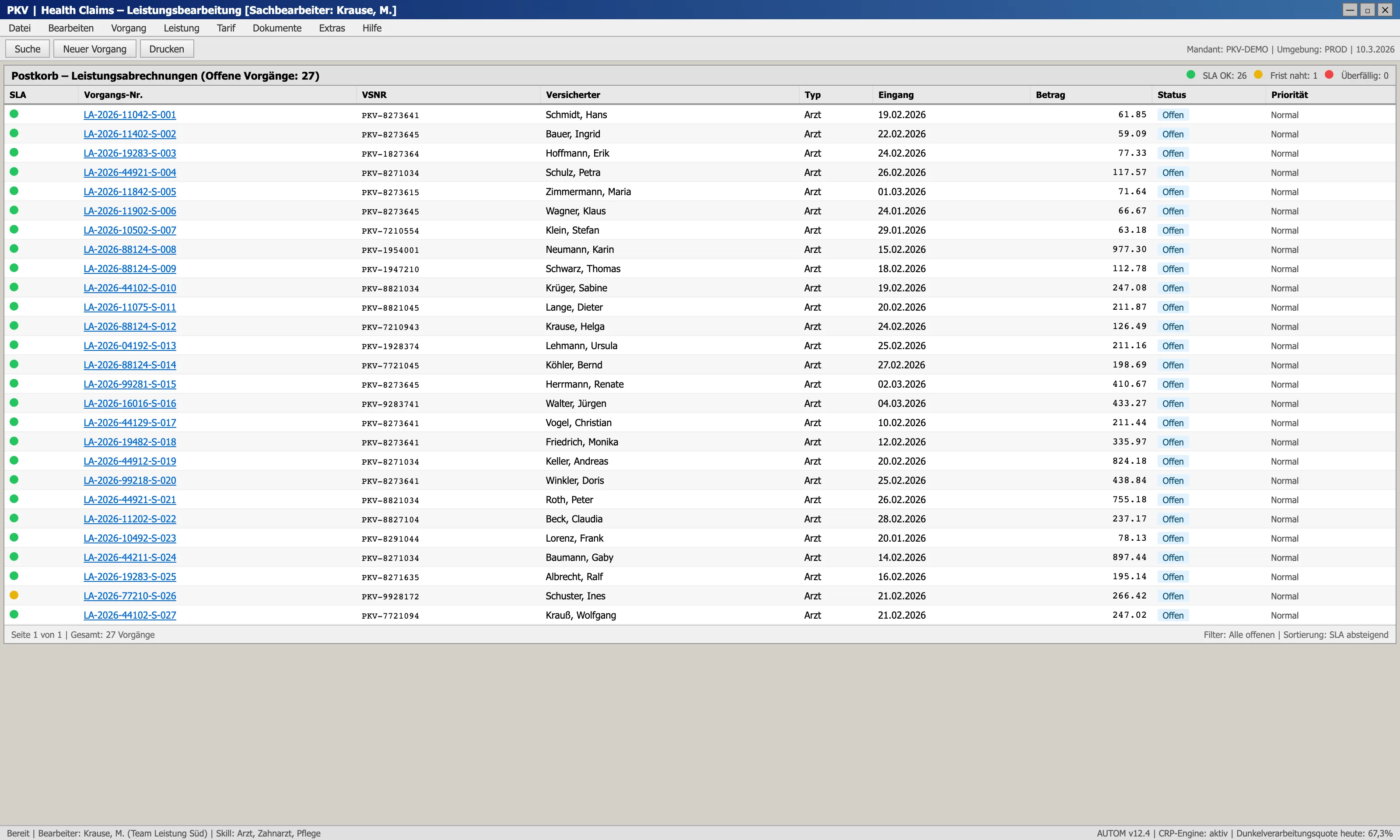This screenshot has height=840, width=1400.
Task: Click the Drucken toolbar button
Action: tap(166, 49)
